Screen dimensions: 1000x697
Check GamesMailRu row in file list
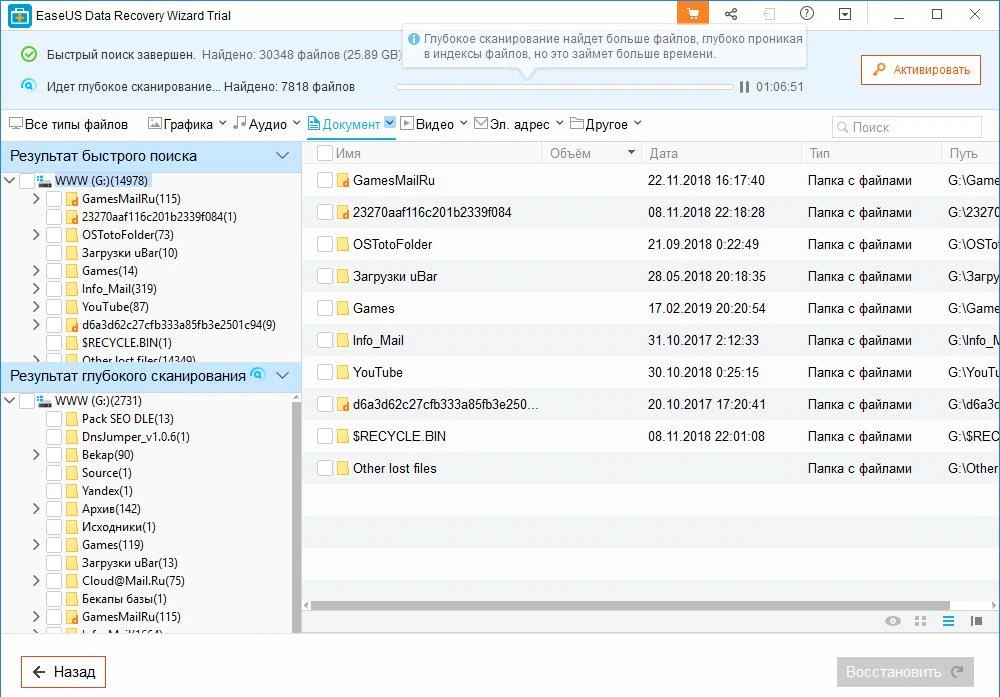(x=325, y=180)
